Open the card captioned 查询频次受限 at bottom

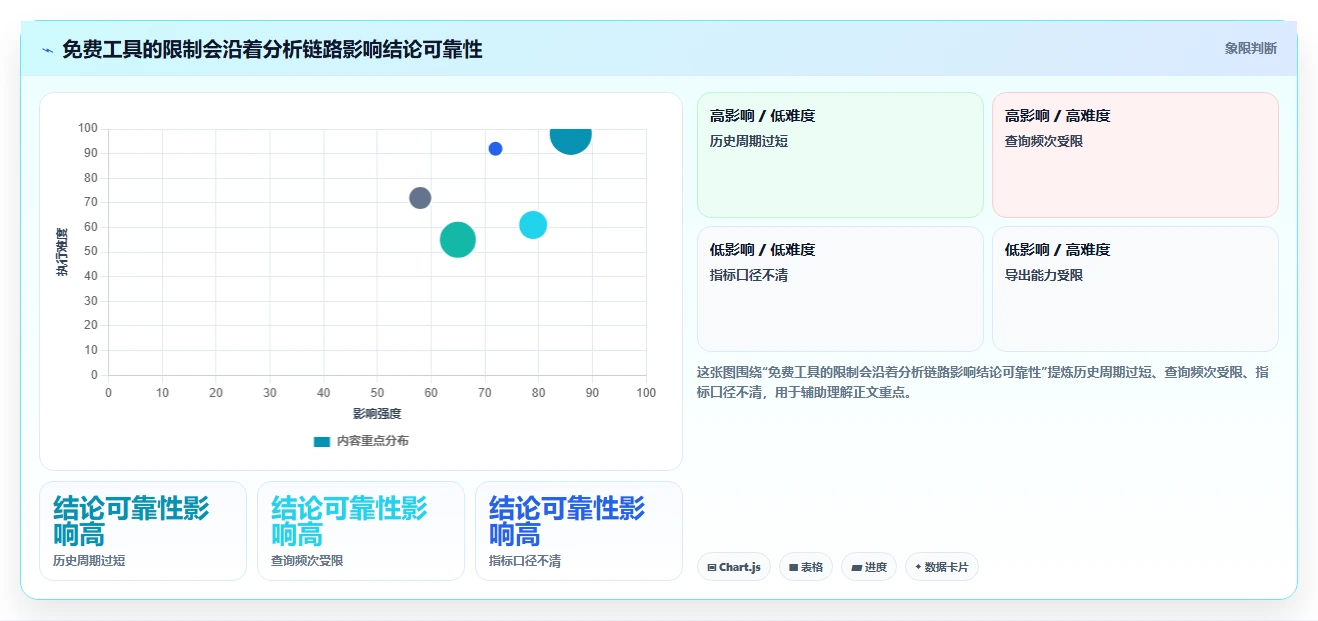click(361, 531)
